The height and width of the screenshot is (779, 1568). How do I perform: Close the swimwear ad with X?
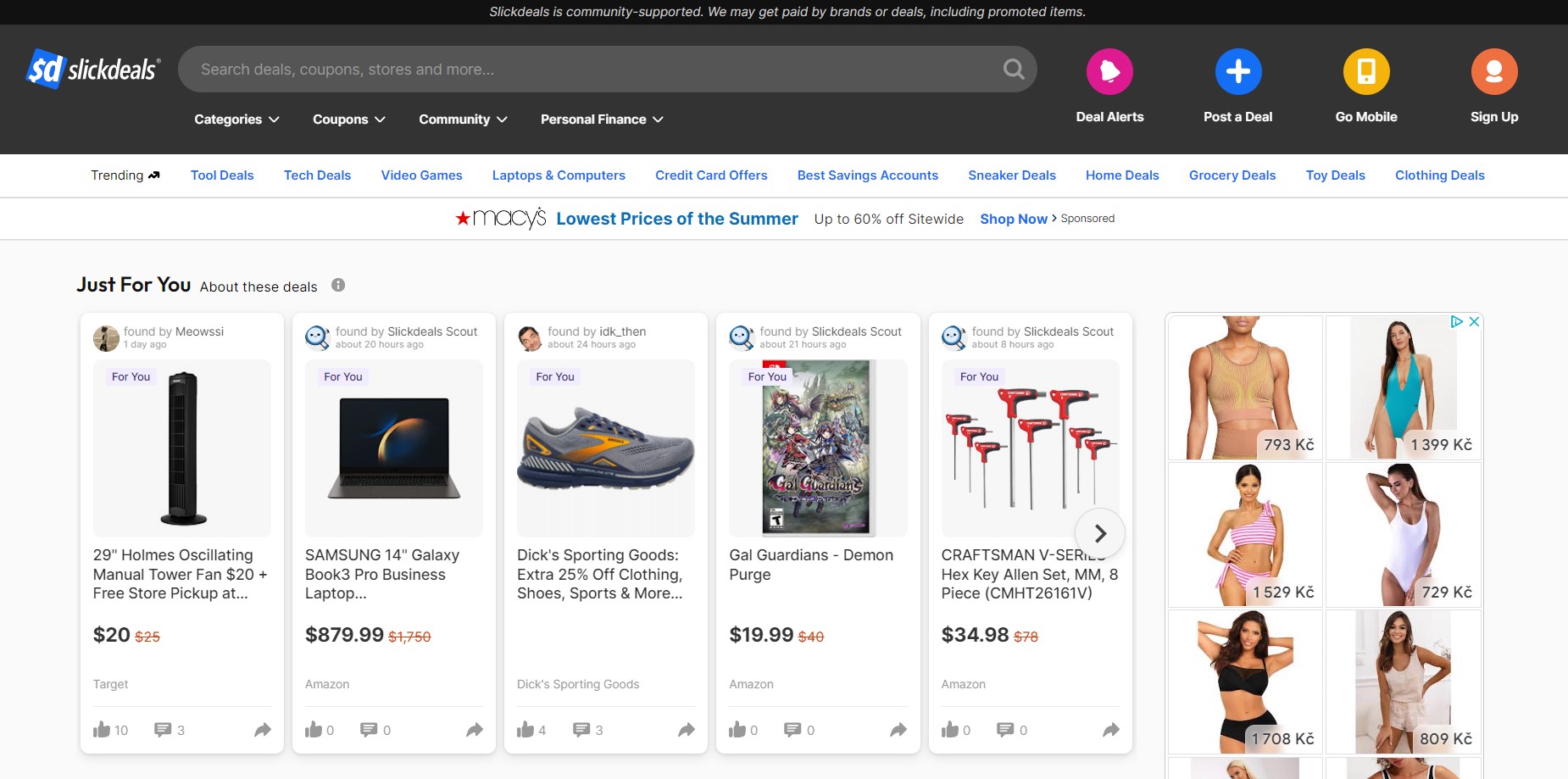pos(1474,321)
